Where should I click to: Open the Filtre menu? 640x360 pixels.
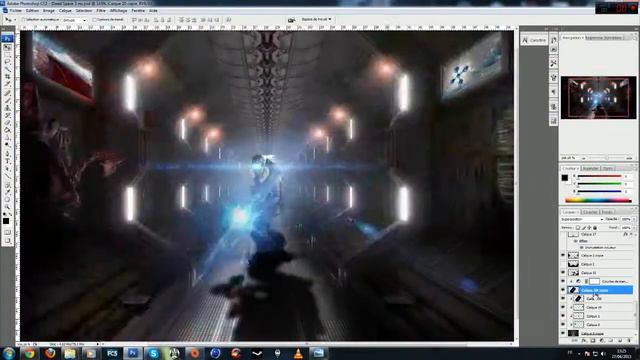[x=101, y=11]
